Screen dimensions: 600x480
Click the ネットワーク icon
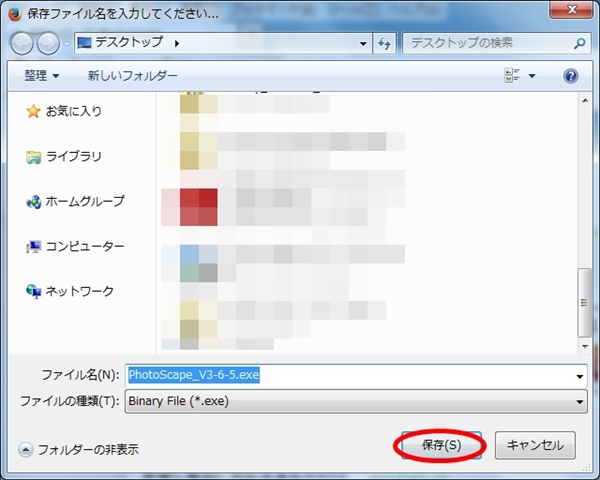point(33,292)
